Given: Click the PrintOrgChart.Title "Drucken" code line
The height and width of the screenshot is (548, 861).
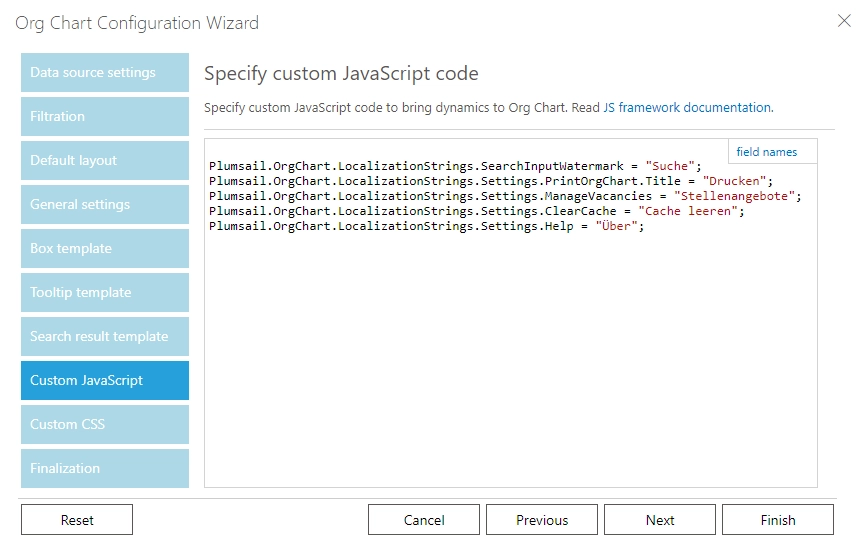Looking at the screenshot, I should coord(491,181).
